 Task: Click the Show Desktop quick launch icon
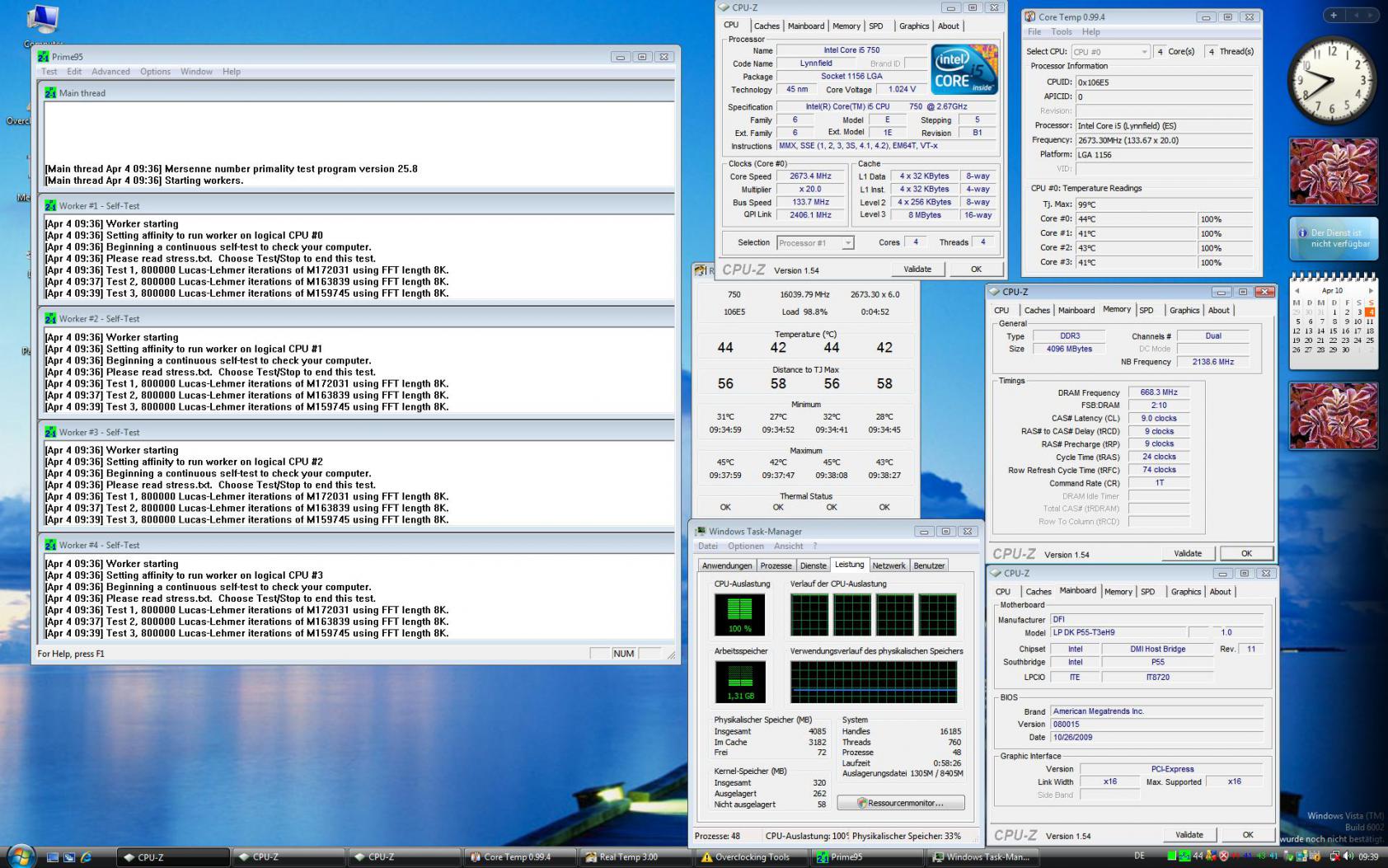pos(53,857)
